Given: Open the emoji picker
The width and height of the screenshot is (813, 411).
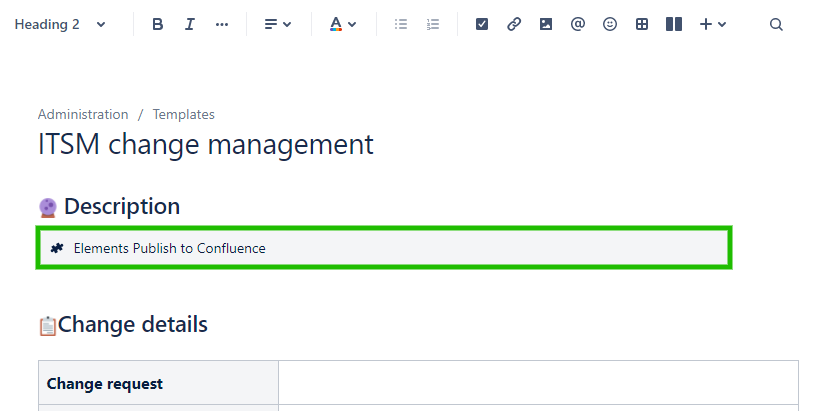Looking at the screenshot, I should (610, 24).
